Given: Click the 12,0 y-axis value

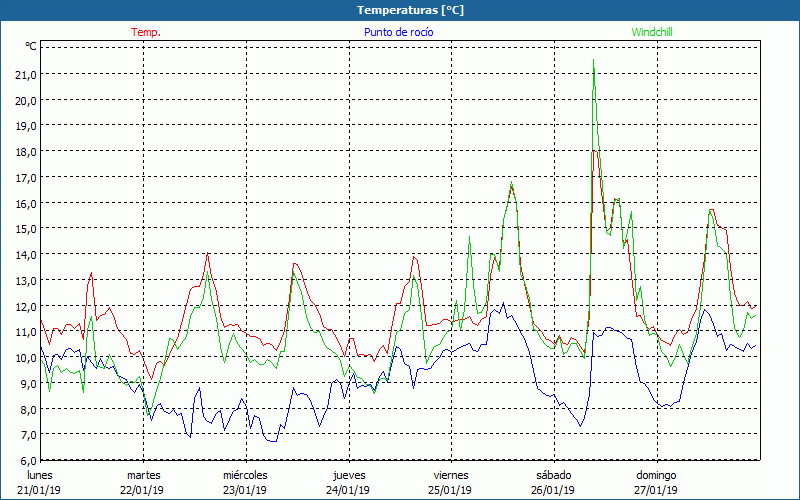Looking at the screenshot, I should [x=26, y=307].
